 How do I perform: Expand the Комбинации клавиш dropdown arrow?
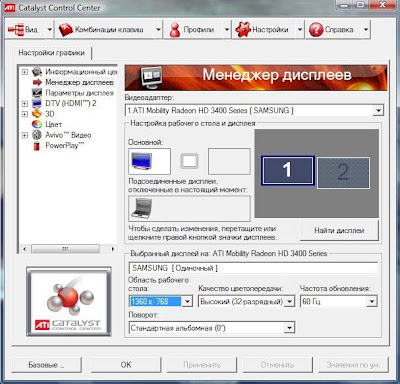158,30
